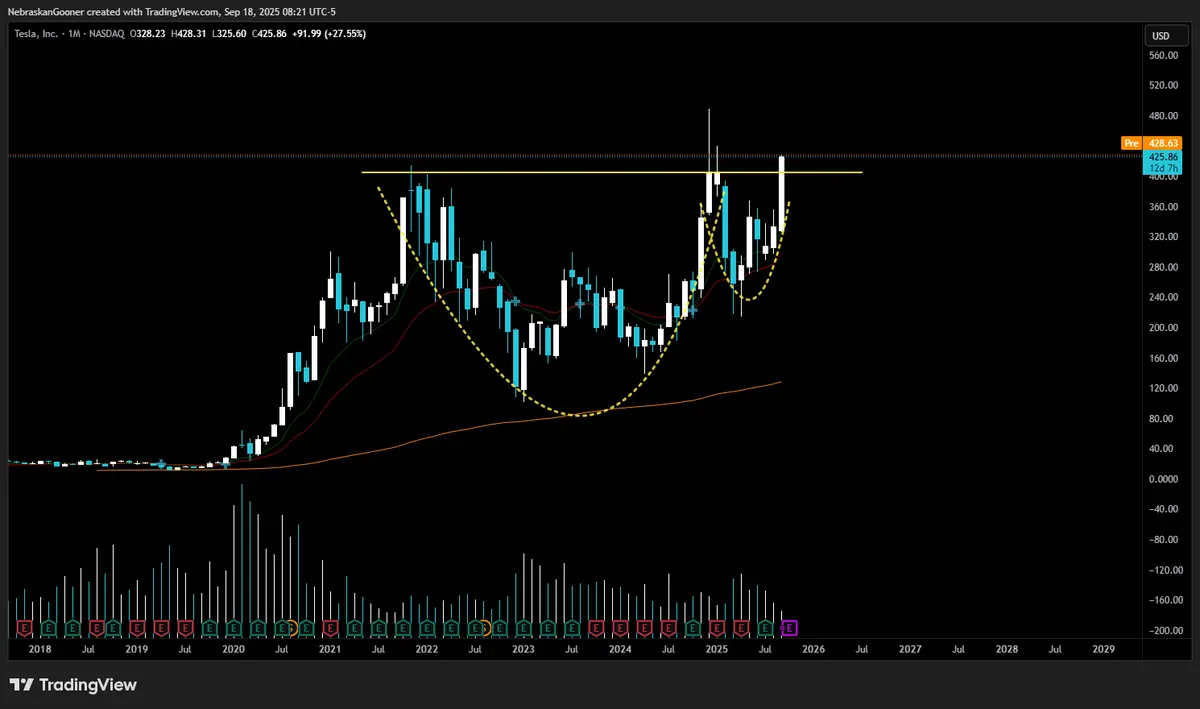Click the 2022 time axis label
Screen dimensions: 1200x709
pos(427,649)
